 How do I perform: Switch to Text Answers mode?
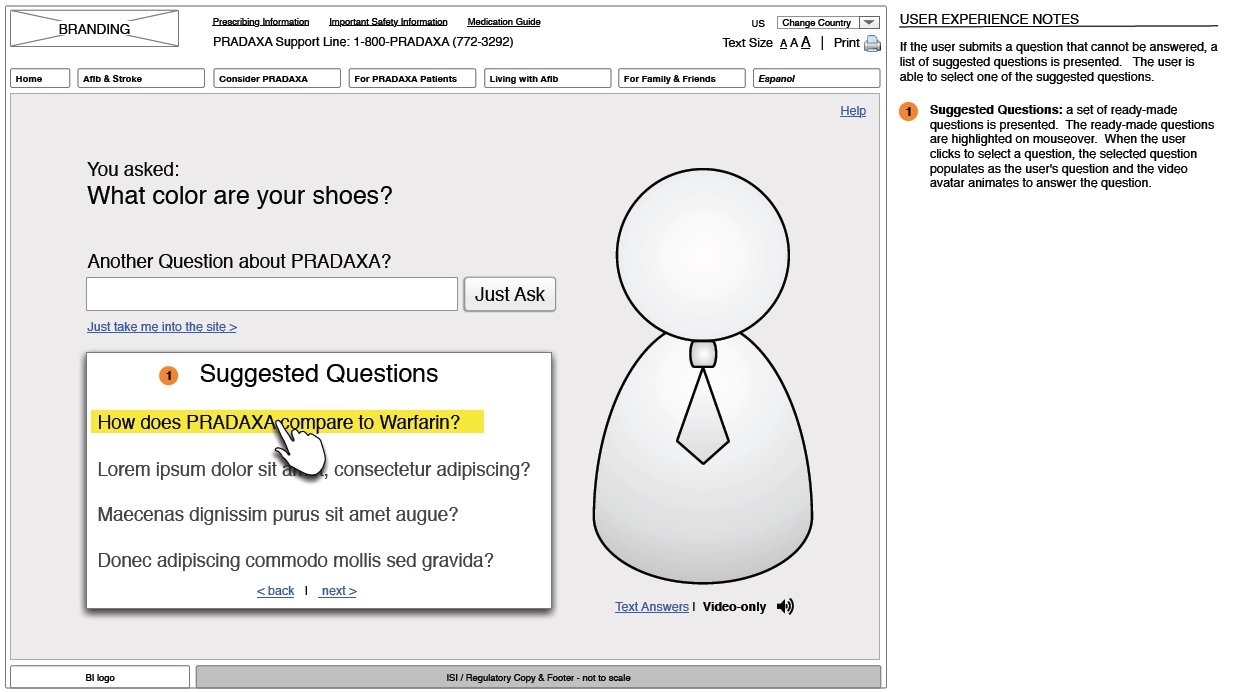click(652, 607)
